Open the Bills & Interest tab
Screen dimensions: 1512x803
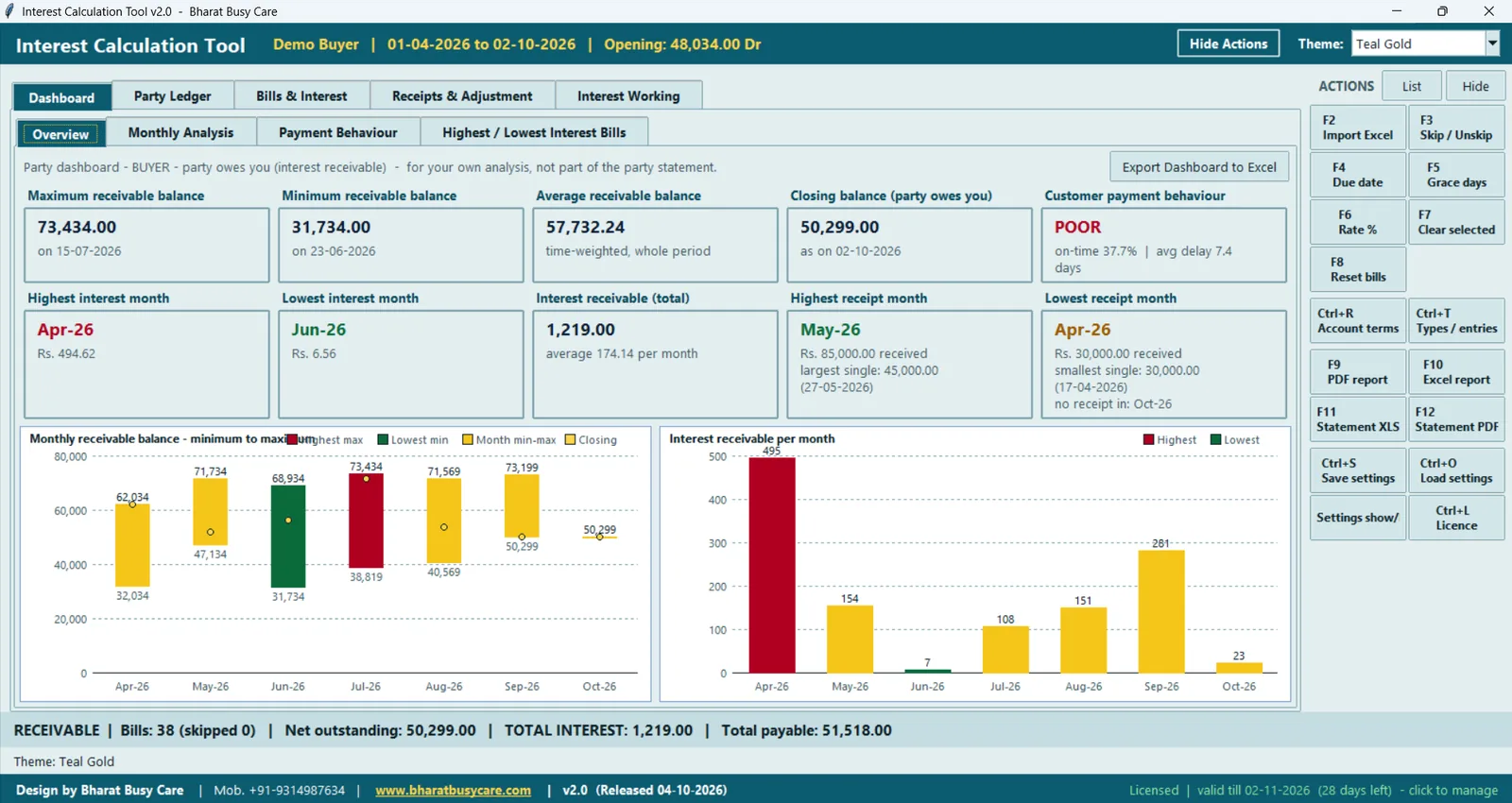[301, 96]
